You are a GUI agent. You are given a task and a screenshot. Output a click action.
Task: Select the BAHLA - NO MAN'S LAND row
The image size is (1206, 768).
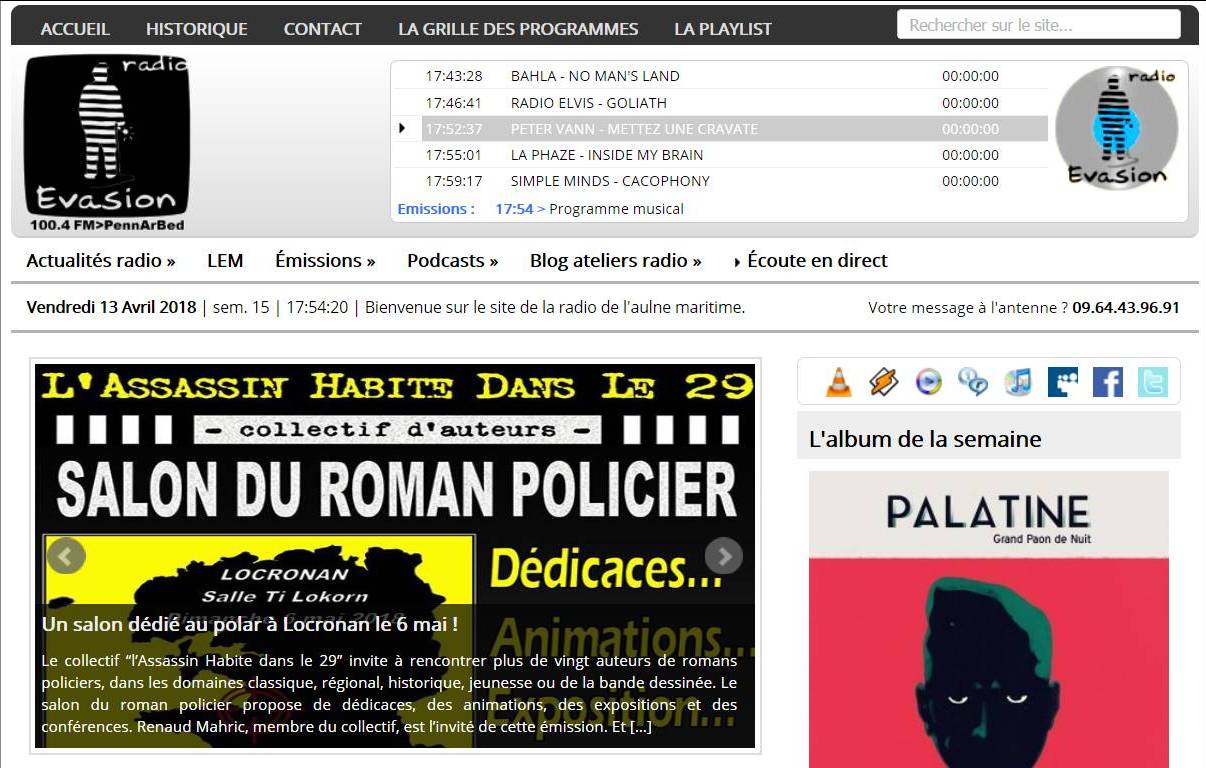point(721,76)
